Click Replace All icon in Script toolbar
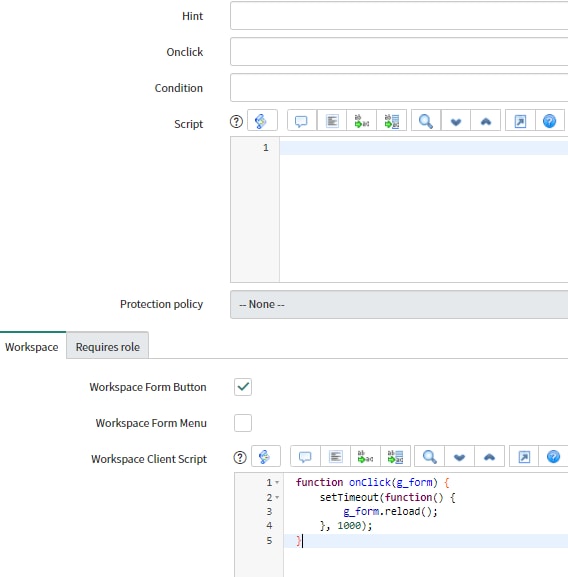 coord(392,121)
